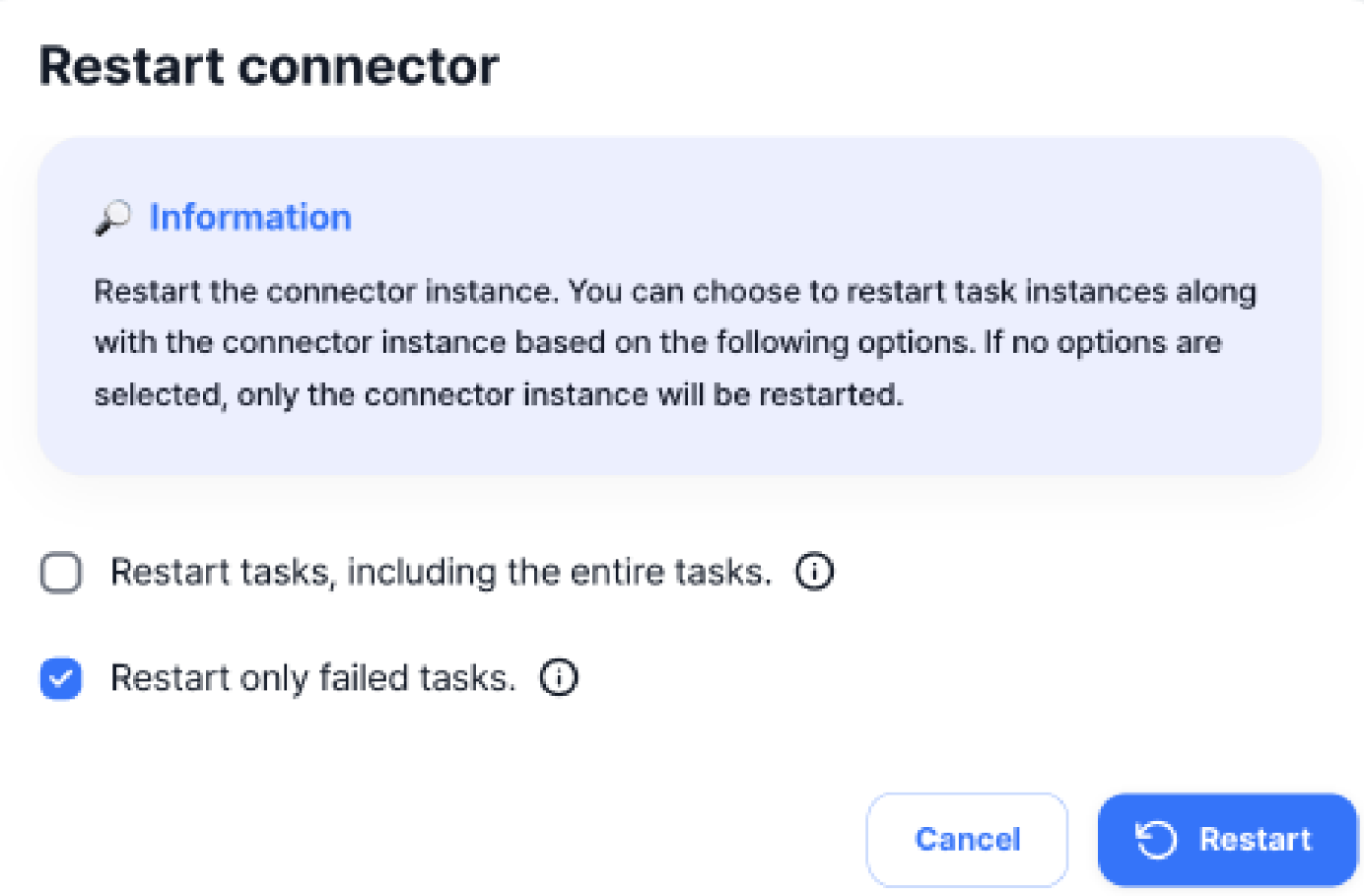
Task: Click the label Restart only failed tasks
Action: click(311, 677)
